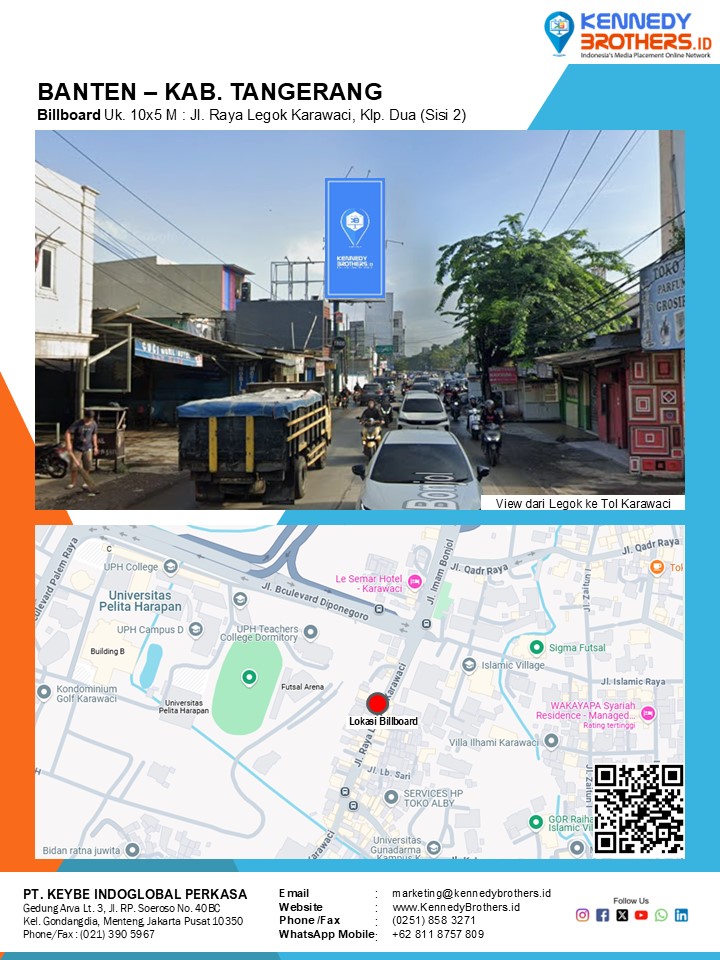Click the Islamic Village school pin
The height and width of the screenshot is (960, 720).
coord(469,665)
